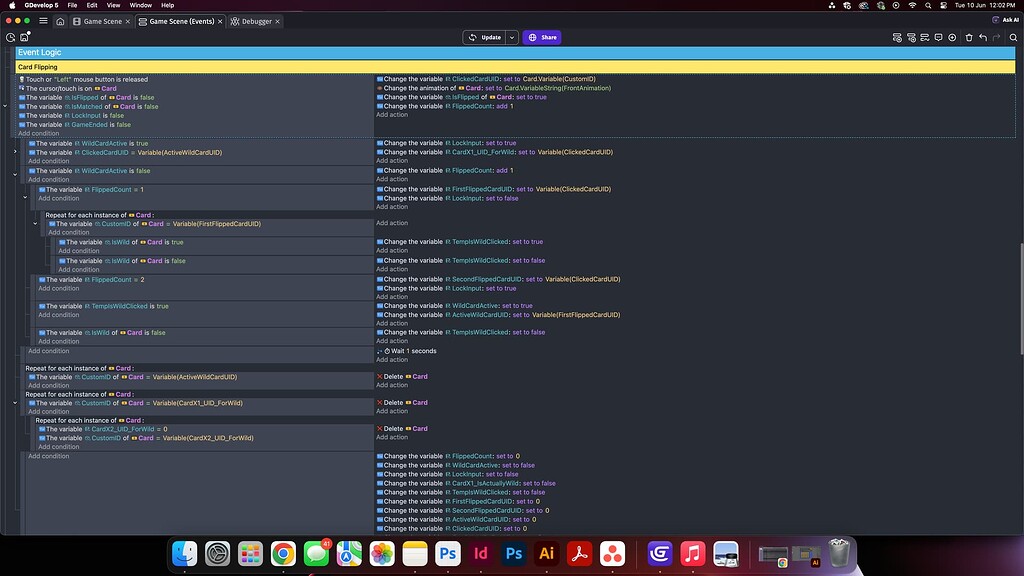Delete the selected event with the trash icon
This screenshot has width=1024, height=576.
point(969,37)
